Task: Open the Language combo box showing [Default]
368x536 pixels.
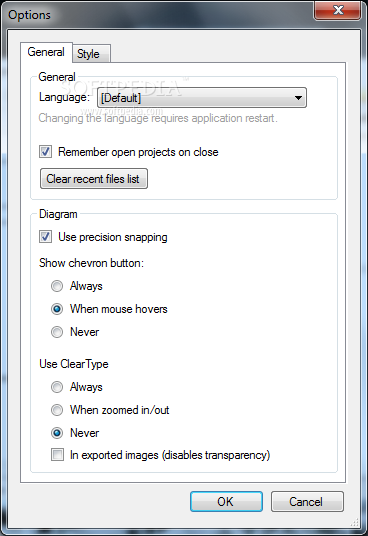Action: click(202, 98)
